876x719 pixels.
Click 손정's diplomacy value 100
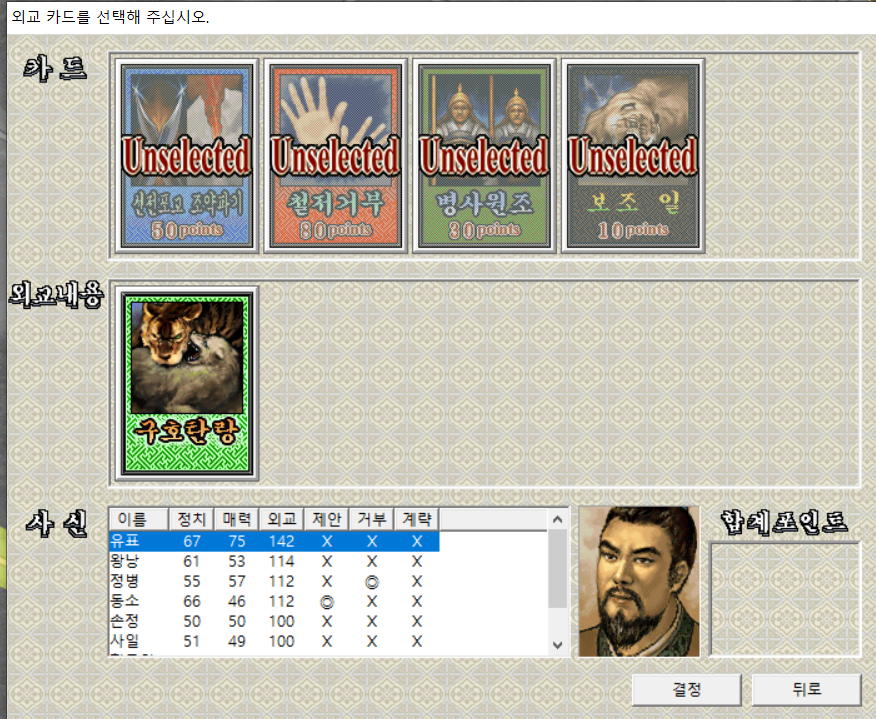pyautogui.click(x=282, y=622)
